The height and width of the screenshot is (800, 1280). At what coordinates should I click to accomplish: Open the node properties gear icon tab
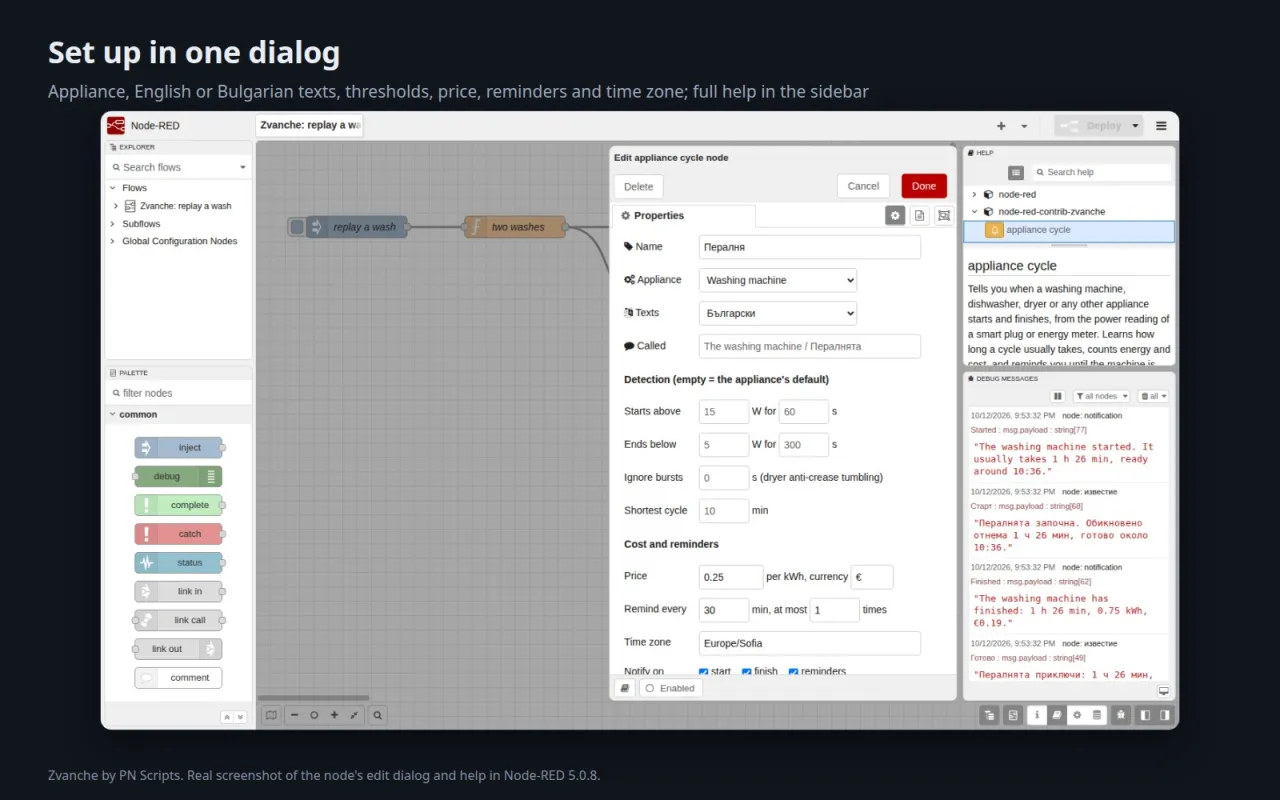coord(895,215)
